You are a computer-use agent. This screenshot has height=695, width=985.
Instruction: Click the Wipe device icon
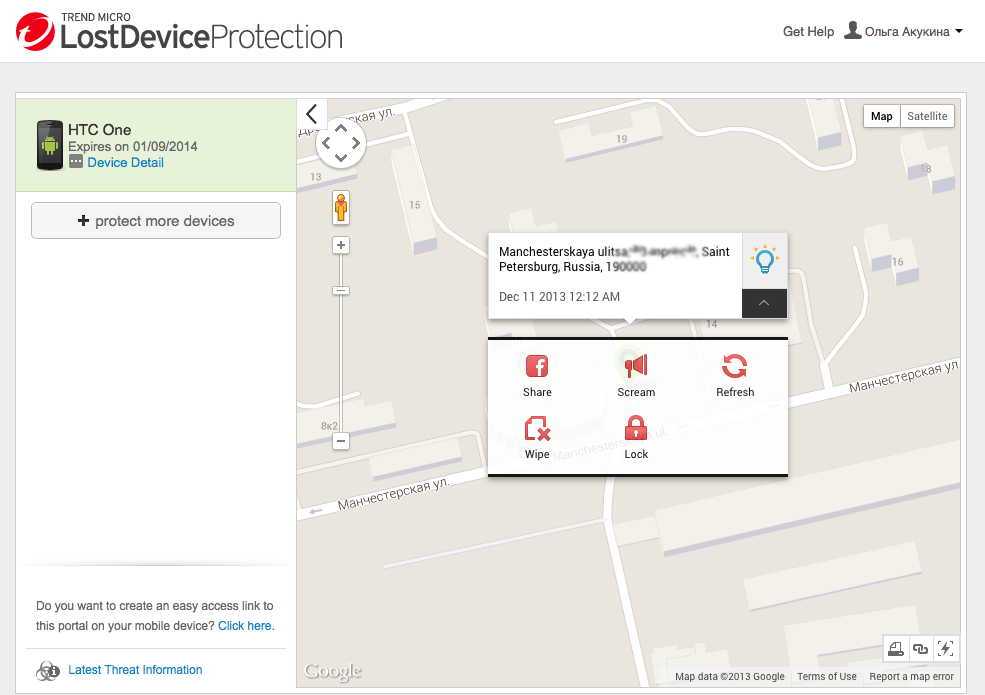537,430
